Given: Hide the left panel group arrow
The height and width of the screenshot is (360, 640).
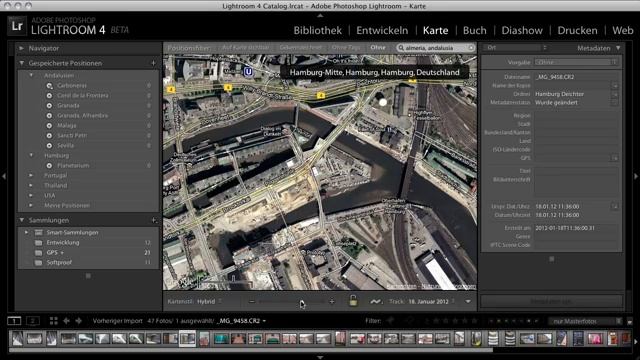Looking at the screenshot, I should click(x=4, y=176).
